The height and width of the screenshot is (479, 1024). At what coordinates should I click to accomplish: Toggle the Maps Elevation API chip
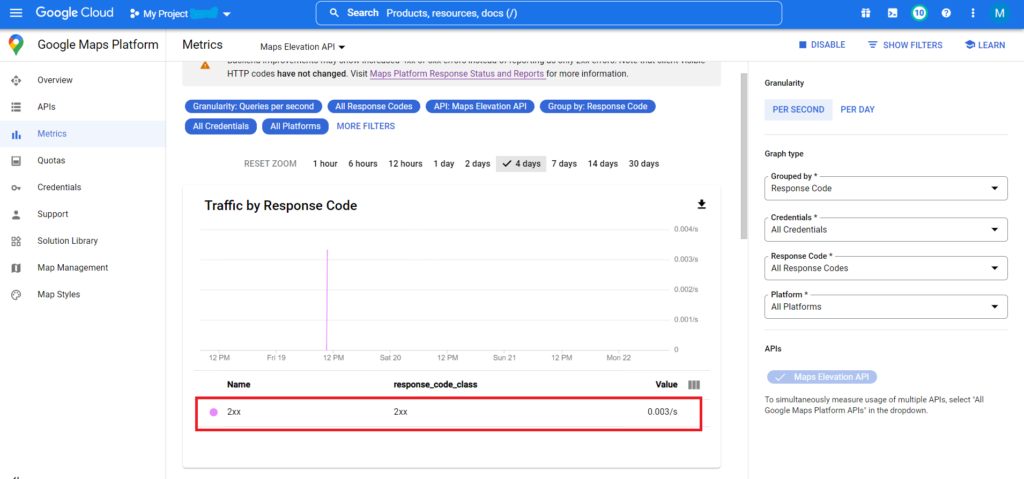(x=822, y=377)
